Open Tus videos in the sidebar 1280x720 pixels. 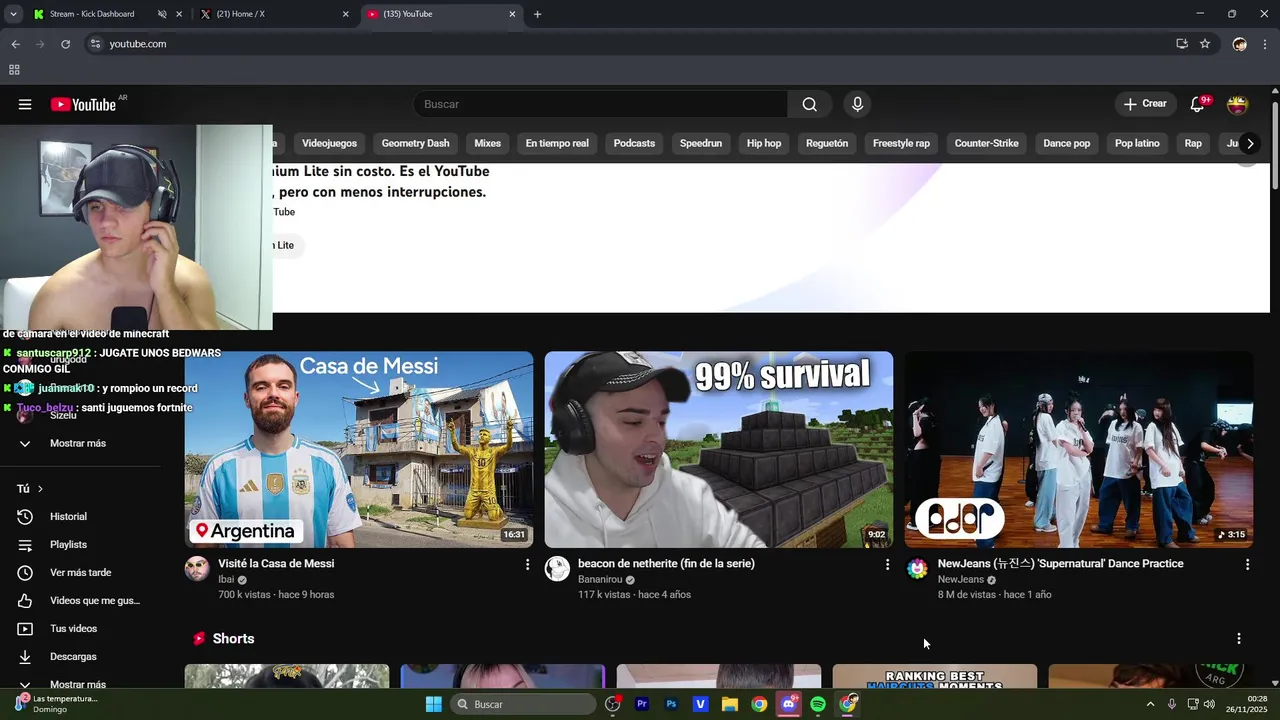point(73,629)
